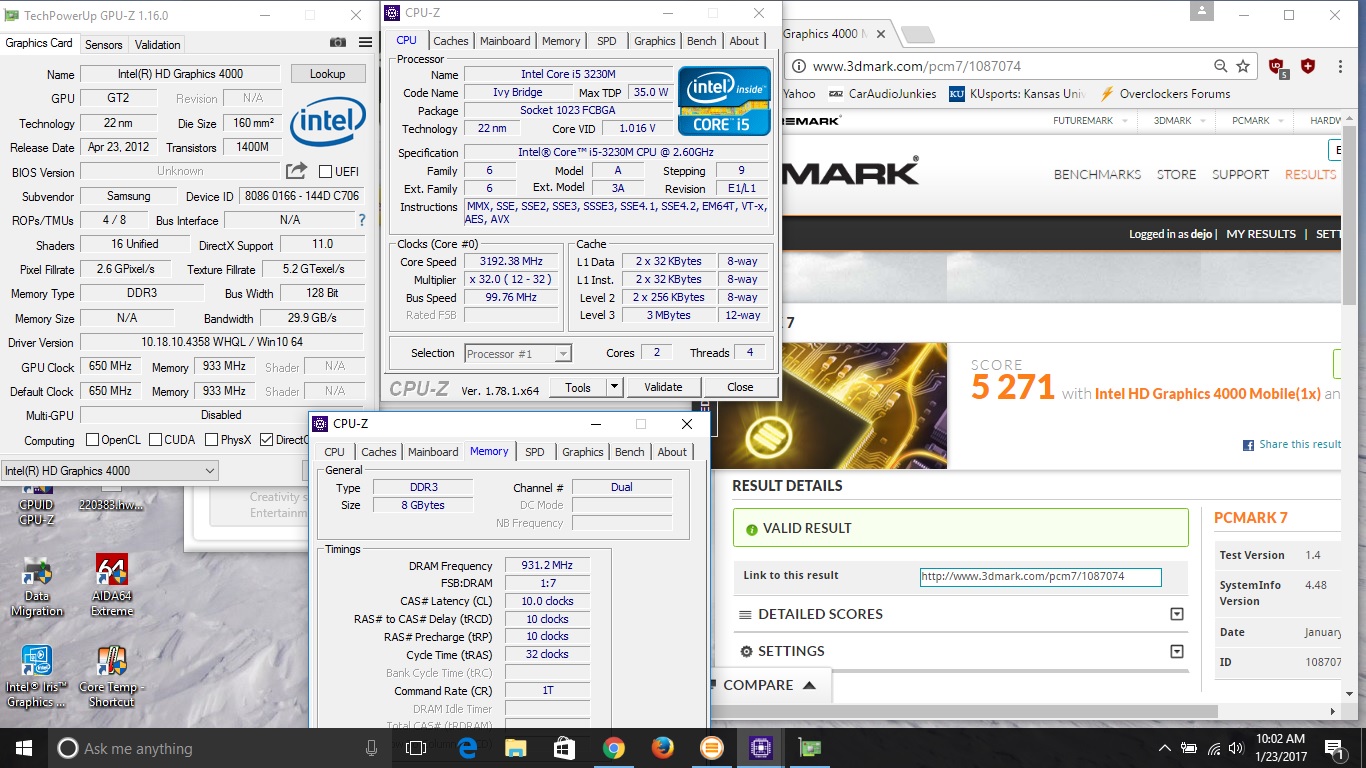Open File Explorer from the taskbar
1366x768 pixels.
point(515,748)
